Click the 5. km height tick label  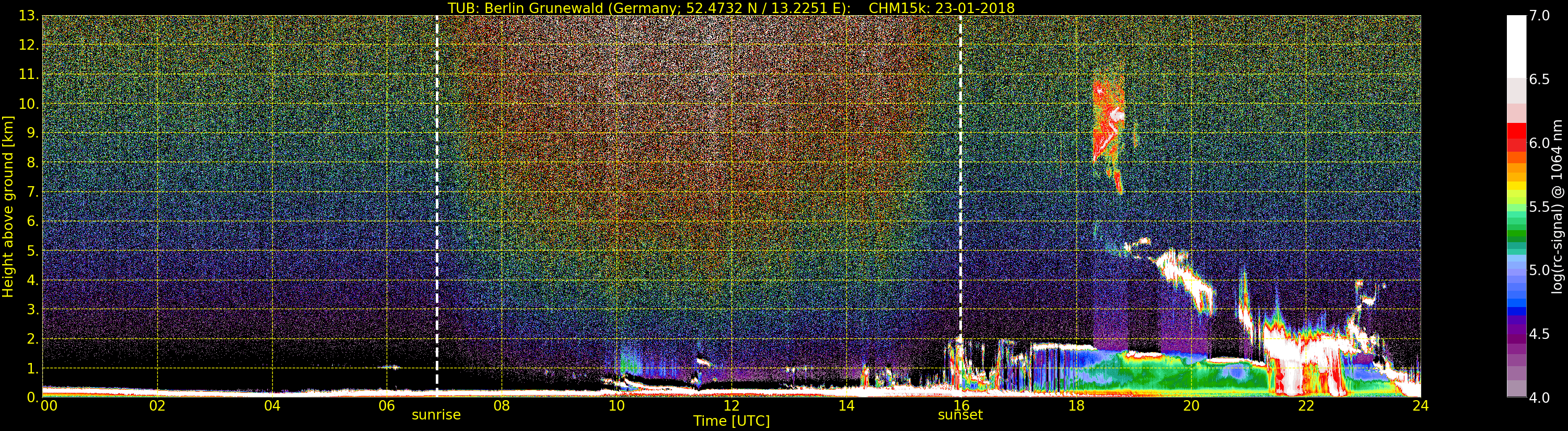pyautogui.click(x=32, y=251)
